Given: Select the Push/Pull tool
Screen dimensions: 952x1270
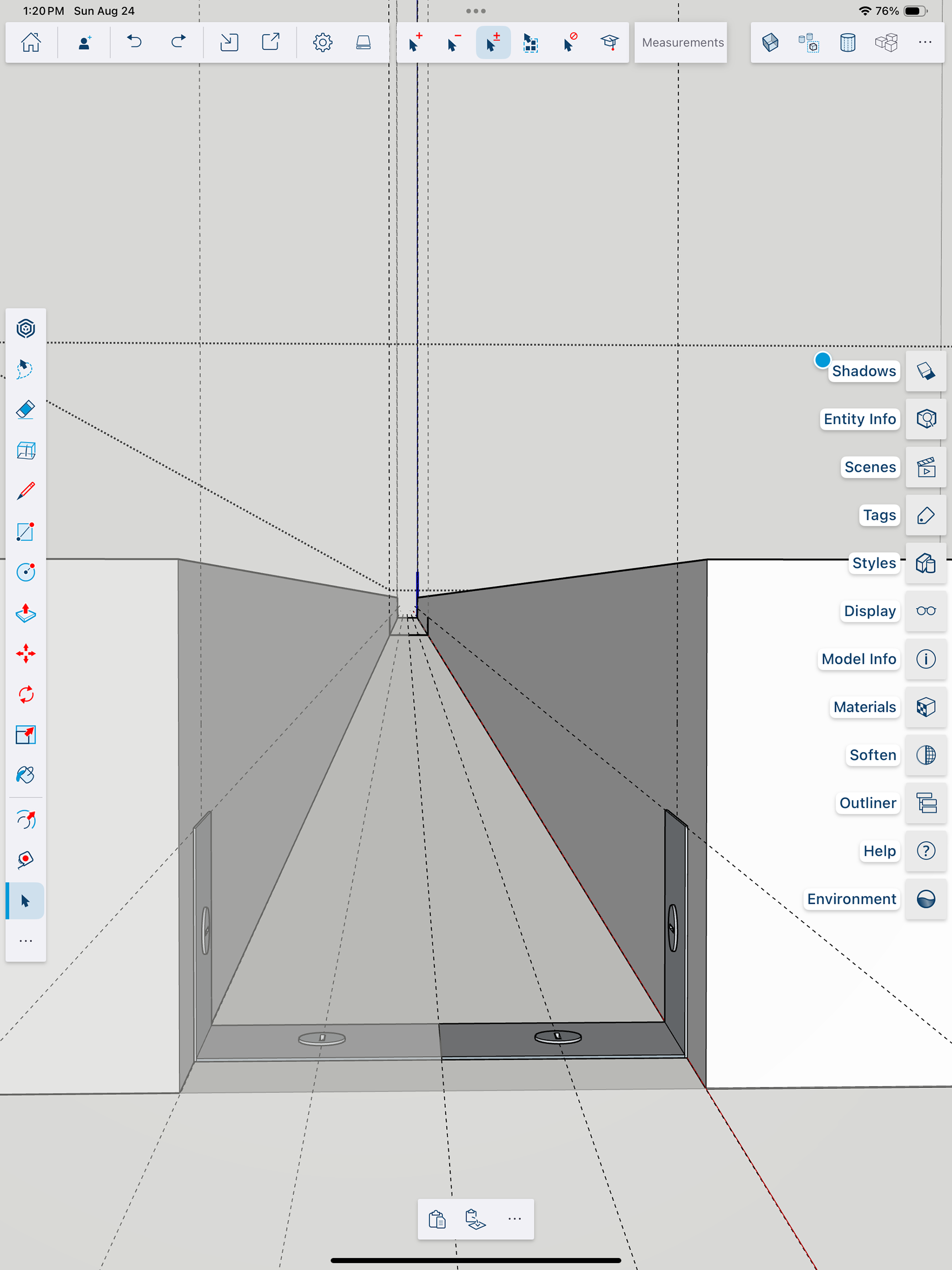Looking at the screenshot, I should 26,613.
